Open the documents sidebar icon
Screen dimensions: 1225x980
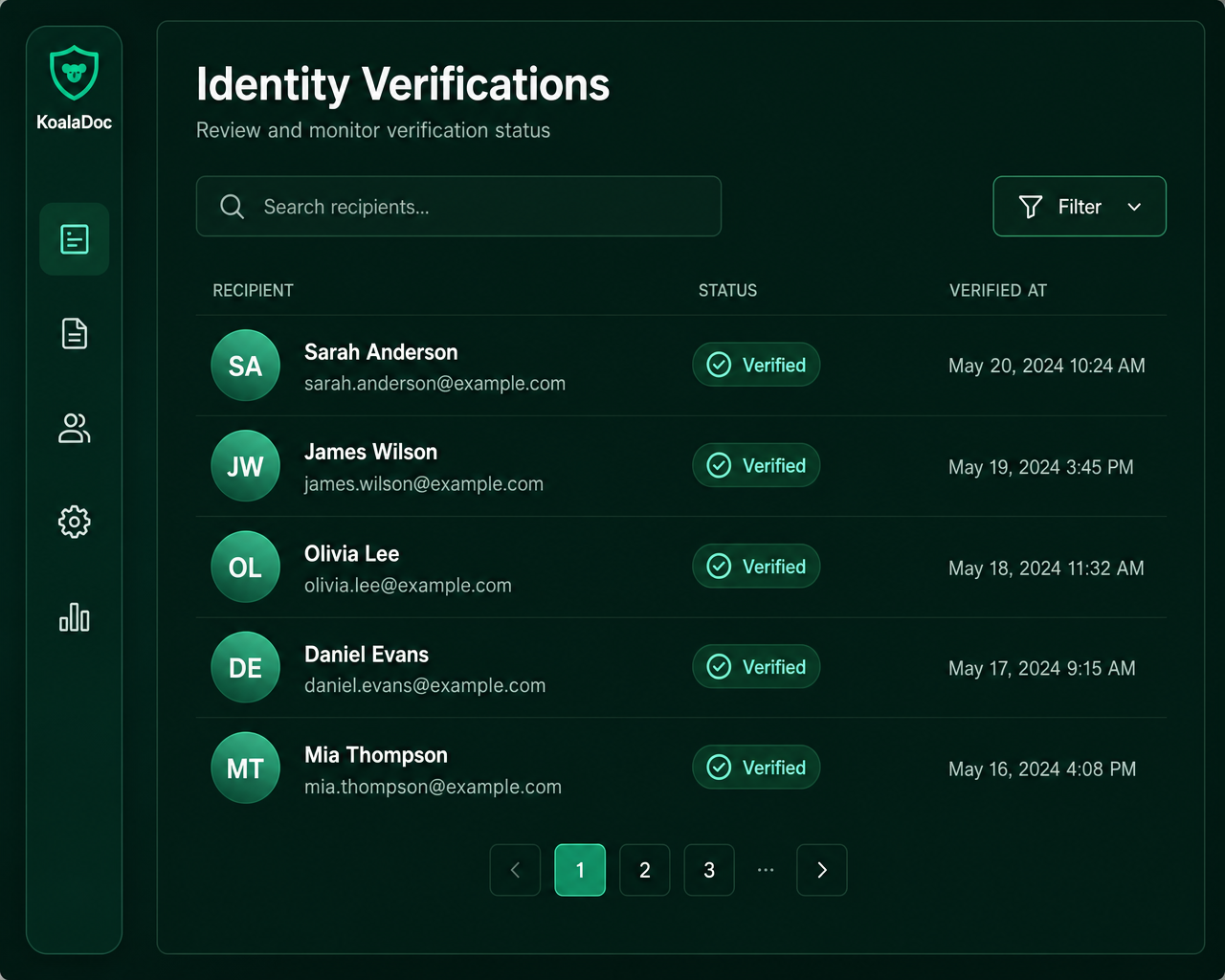coord(74,333)
